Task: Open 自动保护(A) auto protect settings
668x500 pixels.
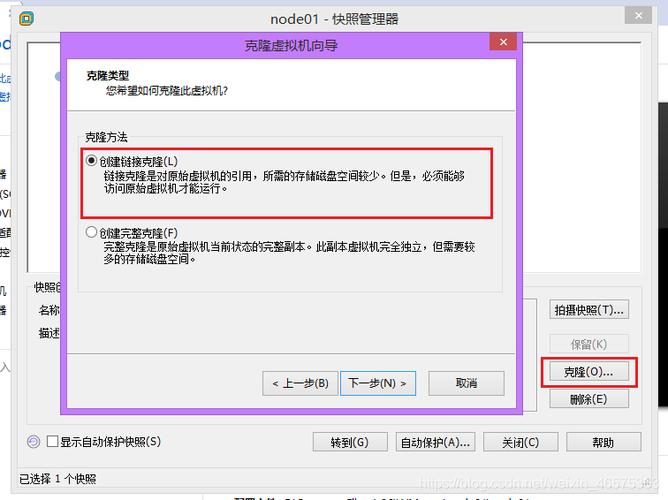Action: click(435, 443)
